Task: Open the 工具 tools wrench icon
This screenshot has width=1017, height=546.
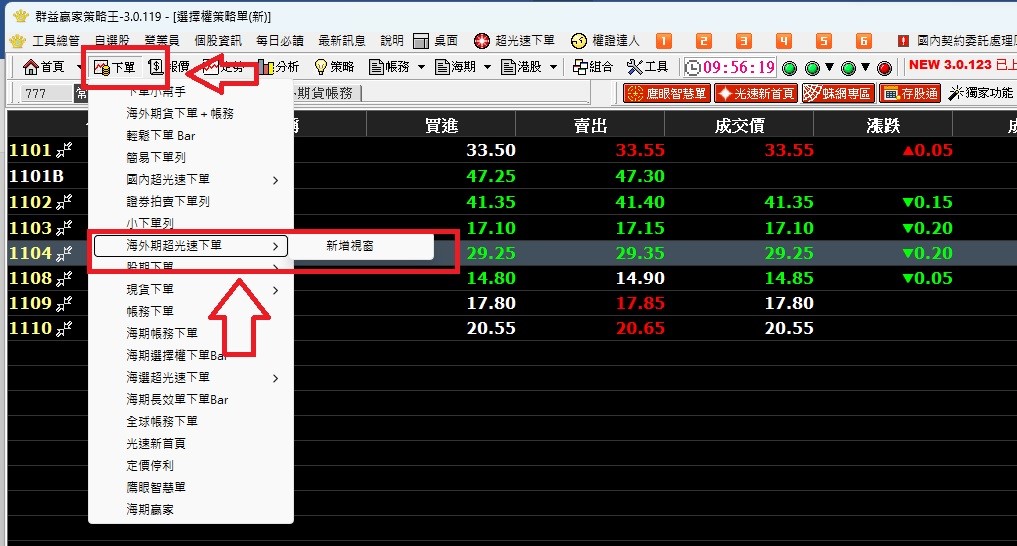Action: (x=648, y=67)
